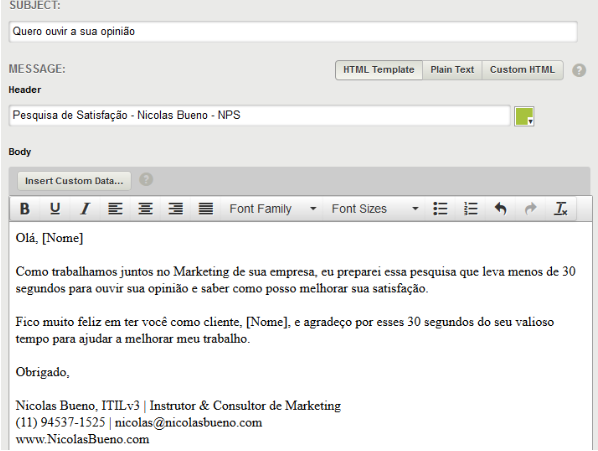Viewport: 598px width, 451px height.
Task: Open the Font Sizes dropdown
Action: pos(375,209)
